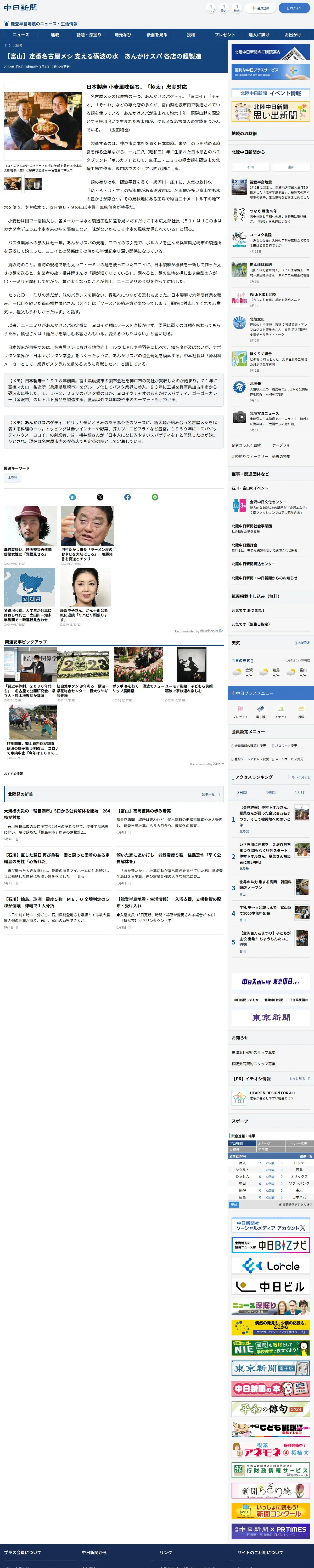Click the ログイン button
314x1568 pixels.
tap(294, 8)
